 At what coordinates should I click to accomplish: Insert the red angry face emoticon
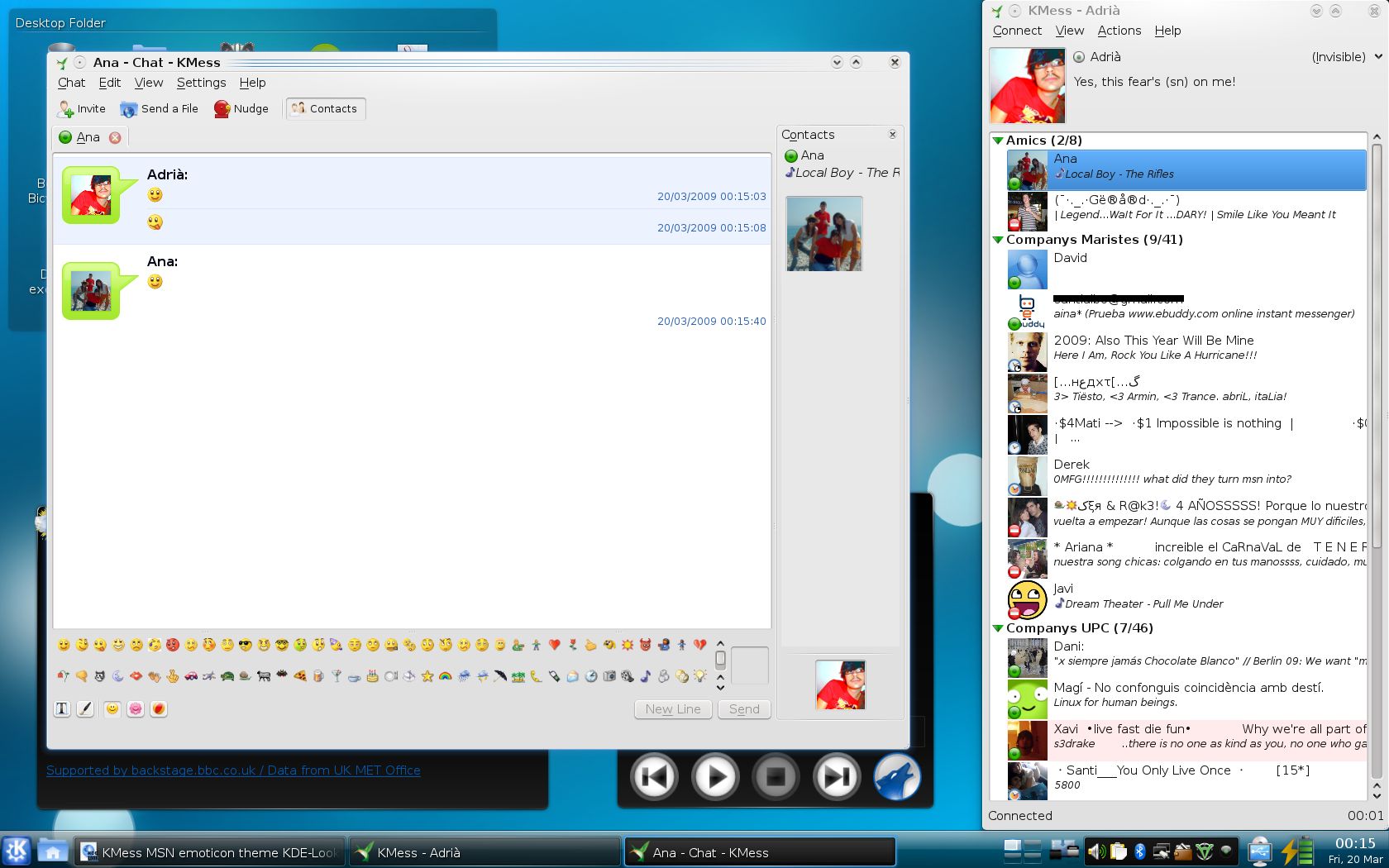pyautogui.click(x=173, y=645)
